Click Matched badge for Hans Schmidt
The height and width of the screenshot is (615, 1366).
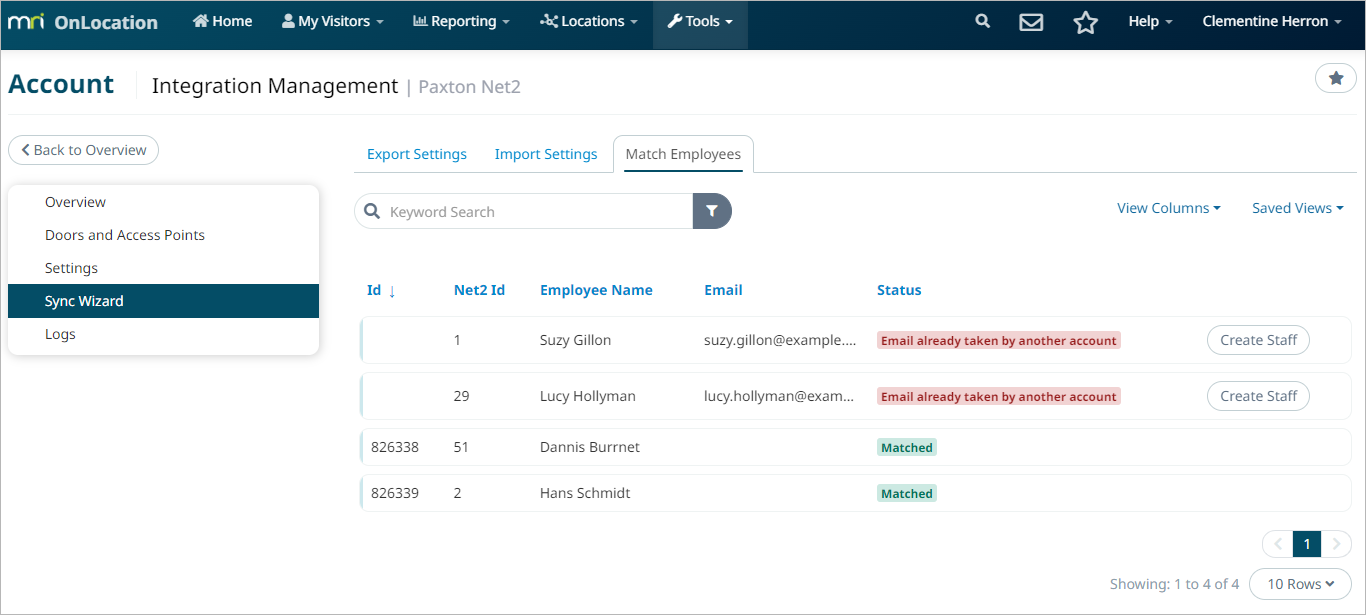pos(907,493)
